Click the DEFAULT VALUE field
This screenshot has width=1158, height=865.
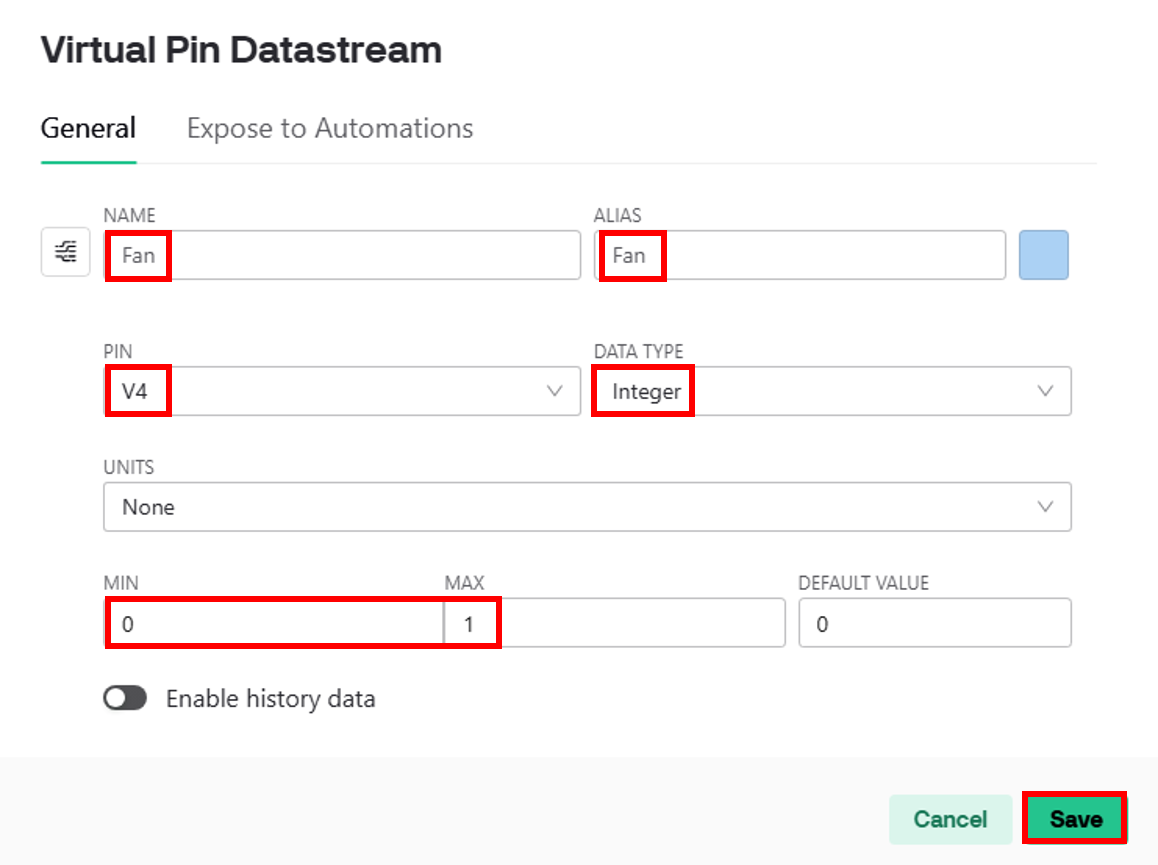pos(935,623)
